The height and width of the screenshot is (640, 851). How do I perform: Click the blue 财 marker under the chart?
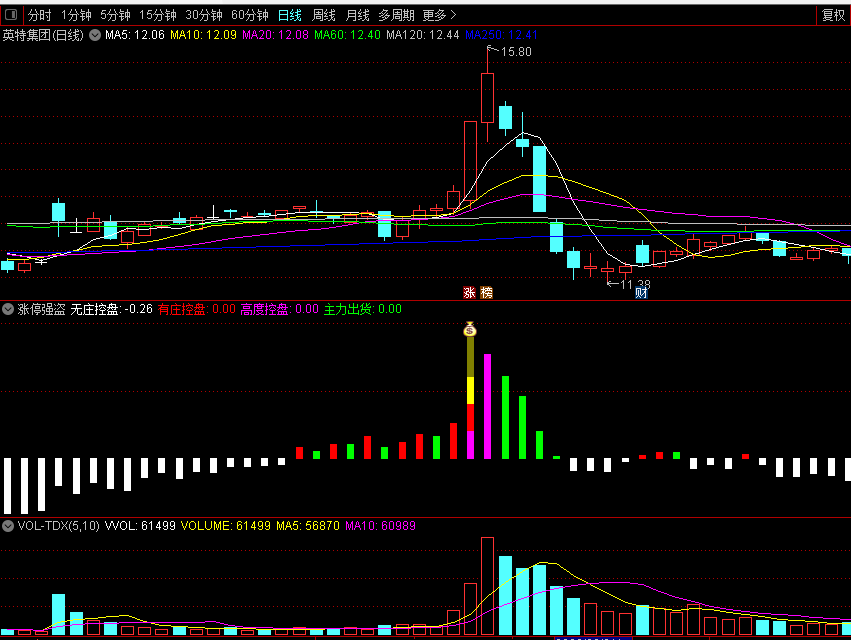pyautogui.click(x=641, y=293)
